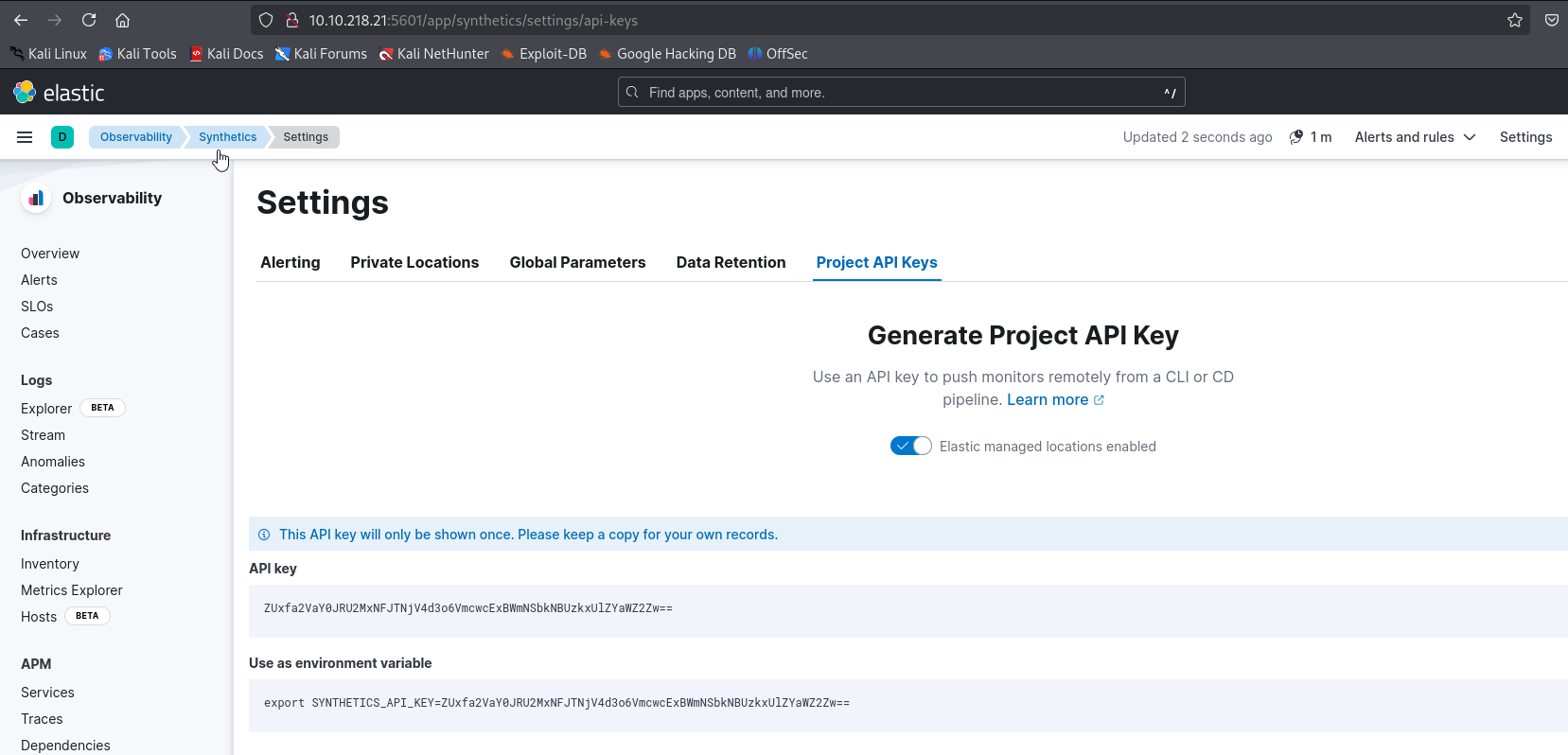Screen dimensions: 1568x755
Task: Switch to the Alerting tab
Action: pyautogui.click(x=291, y=262)
